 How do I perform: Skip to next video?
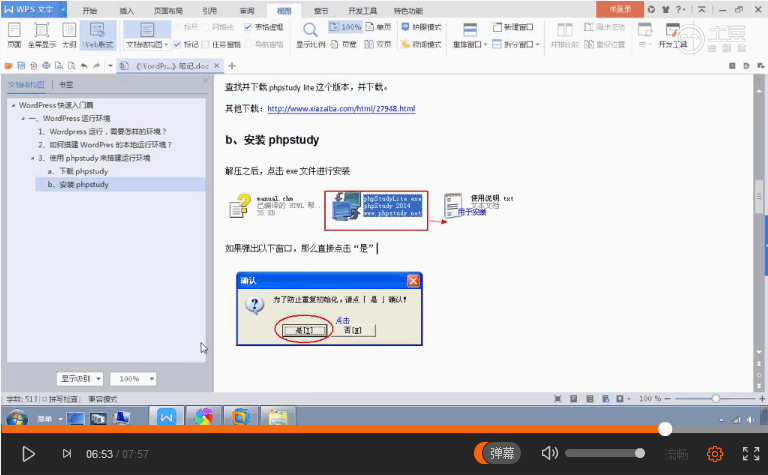[67, 454]
